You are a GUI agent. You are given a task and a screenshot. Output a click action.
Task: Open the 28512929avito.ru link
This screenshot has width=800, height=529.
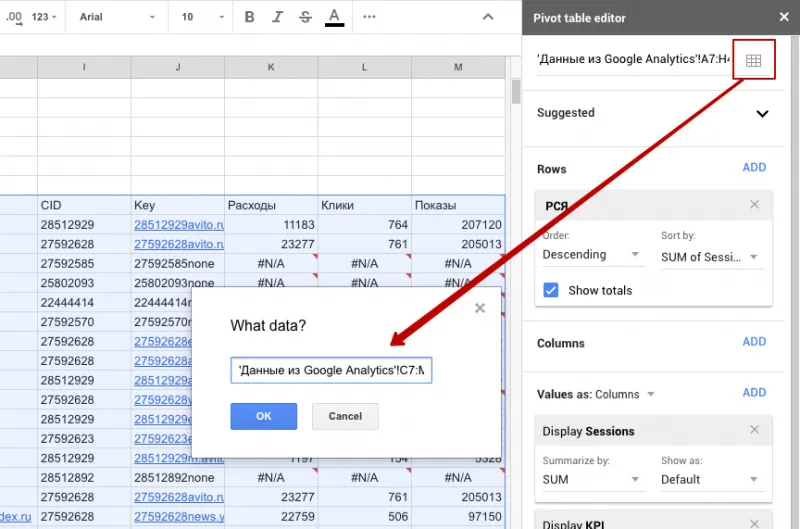point(179,224)
